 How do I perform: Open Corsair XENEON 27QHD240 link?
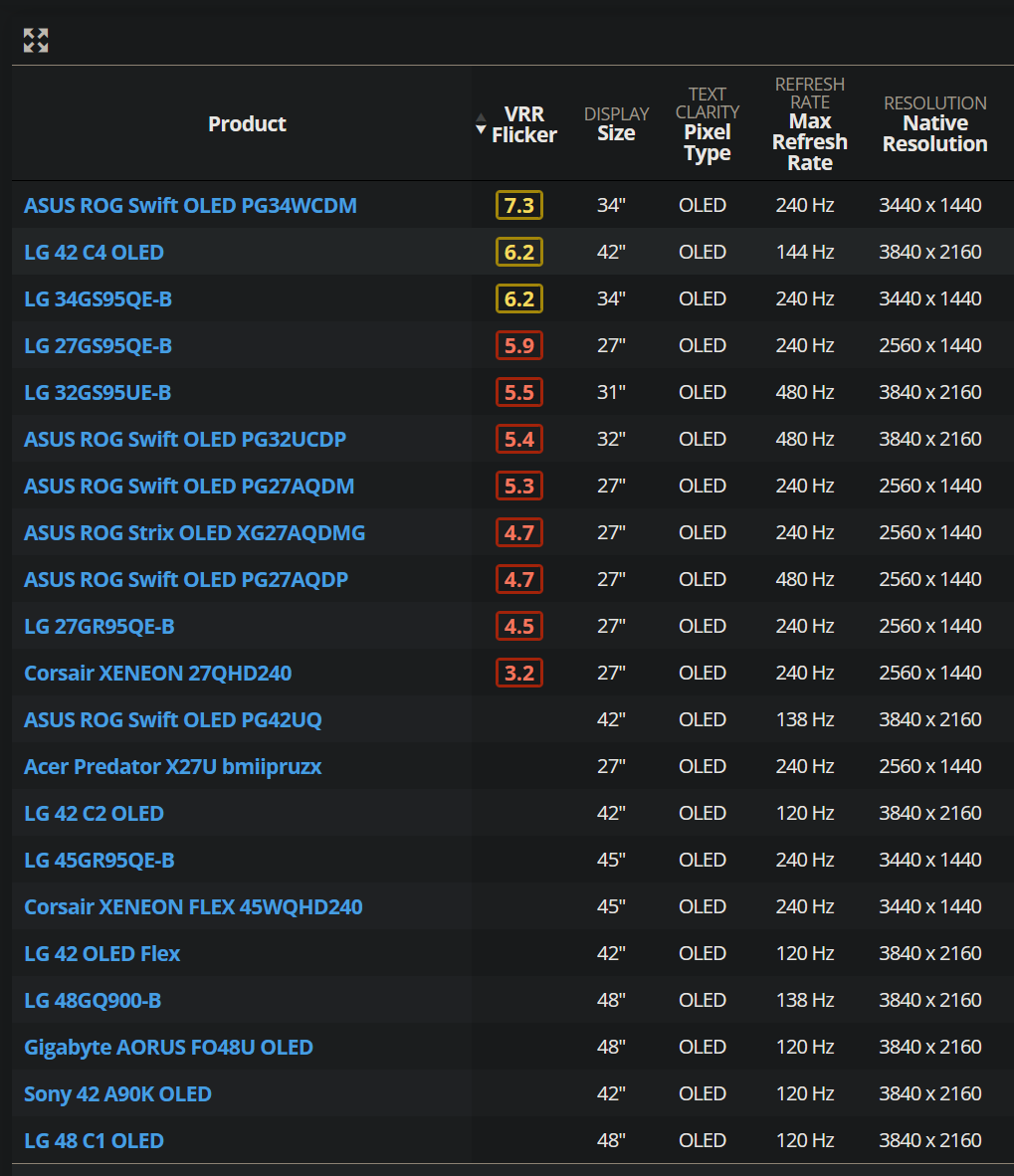point(158,673)
